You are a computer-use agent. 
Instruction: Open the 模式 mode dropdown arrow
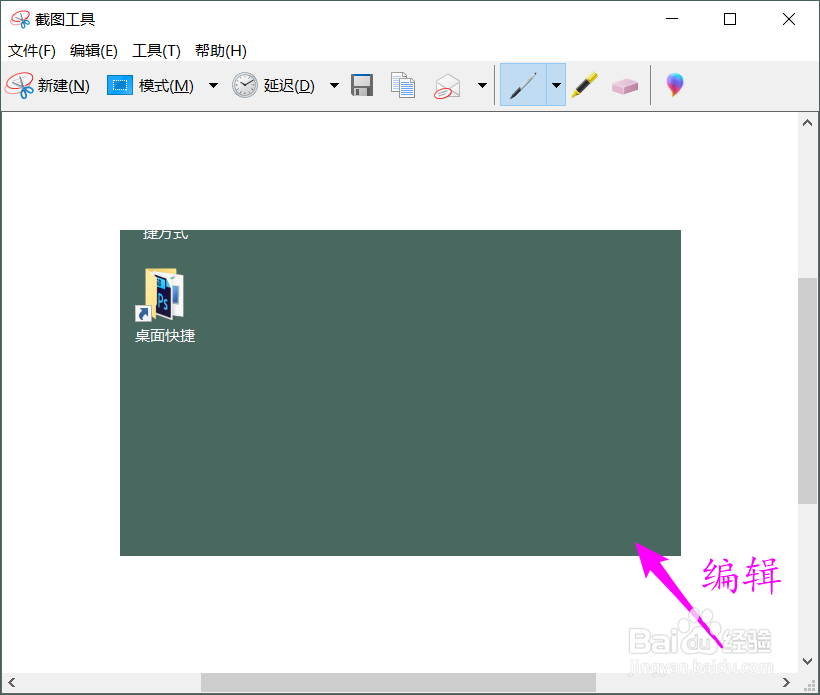click(213, 85)
